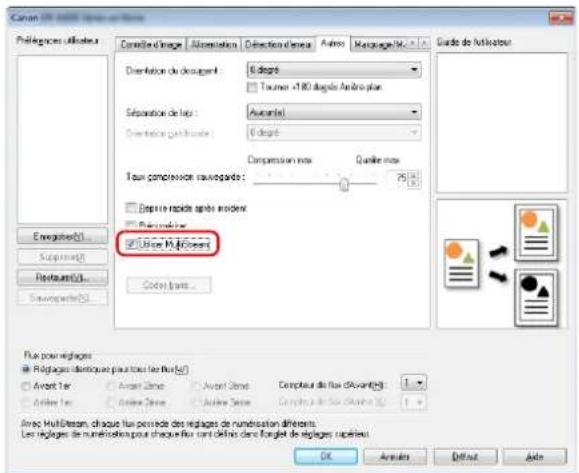
Task: Expand the Orientation du document dropdown
Action: 334,70
